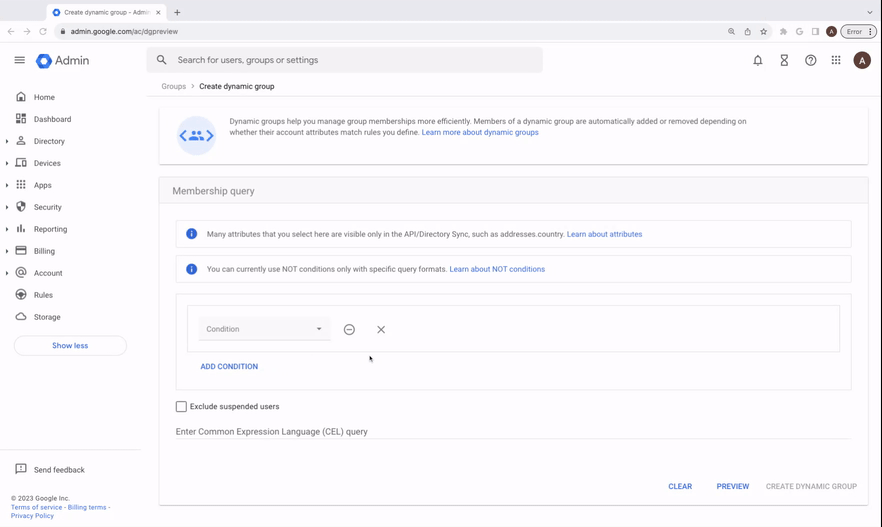Open Terms of service link
882x527 pixels.
[37, 507]
